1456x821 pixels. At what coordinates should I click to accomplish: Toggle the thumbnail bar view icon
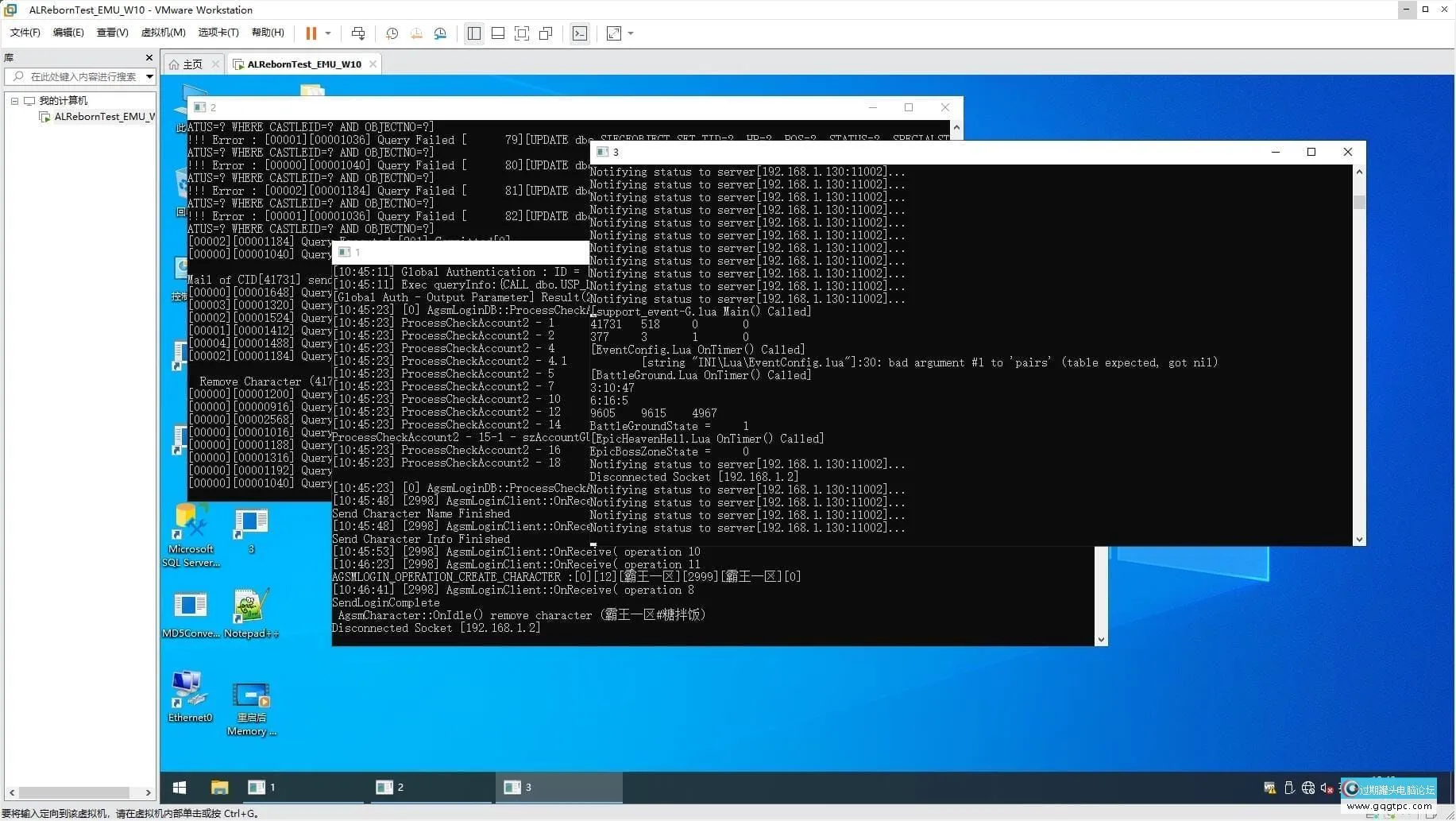(x=498, y=33)
